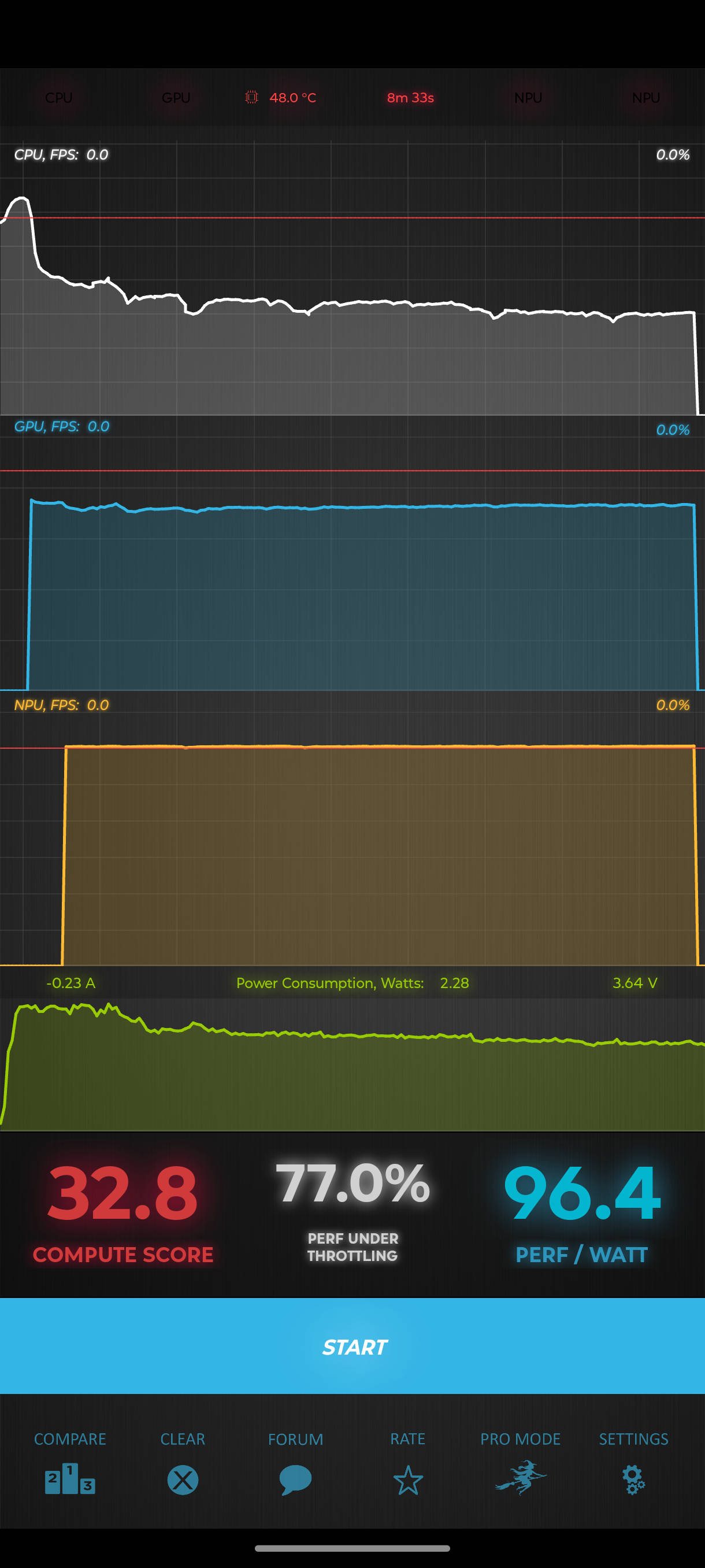Toggle the CPU indicator in top bar
705x1568 pixels.
click(x=59, y=98)
